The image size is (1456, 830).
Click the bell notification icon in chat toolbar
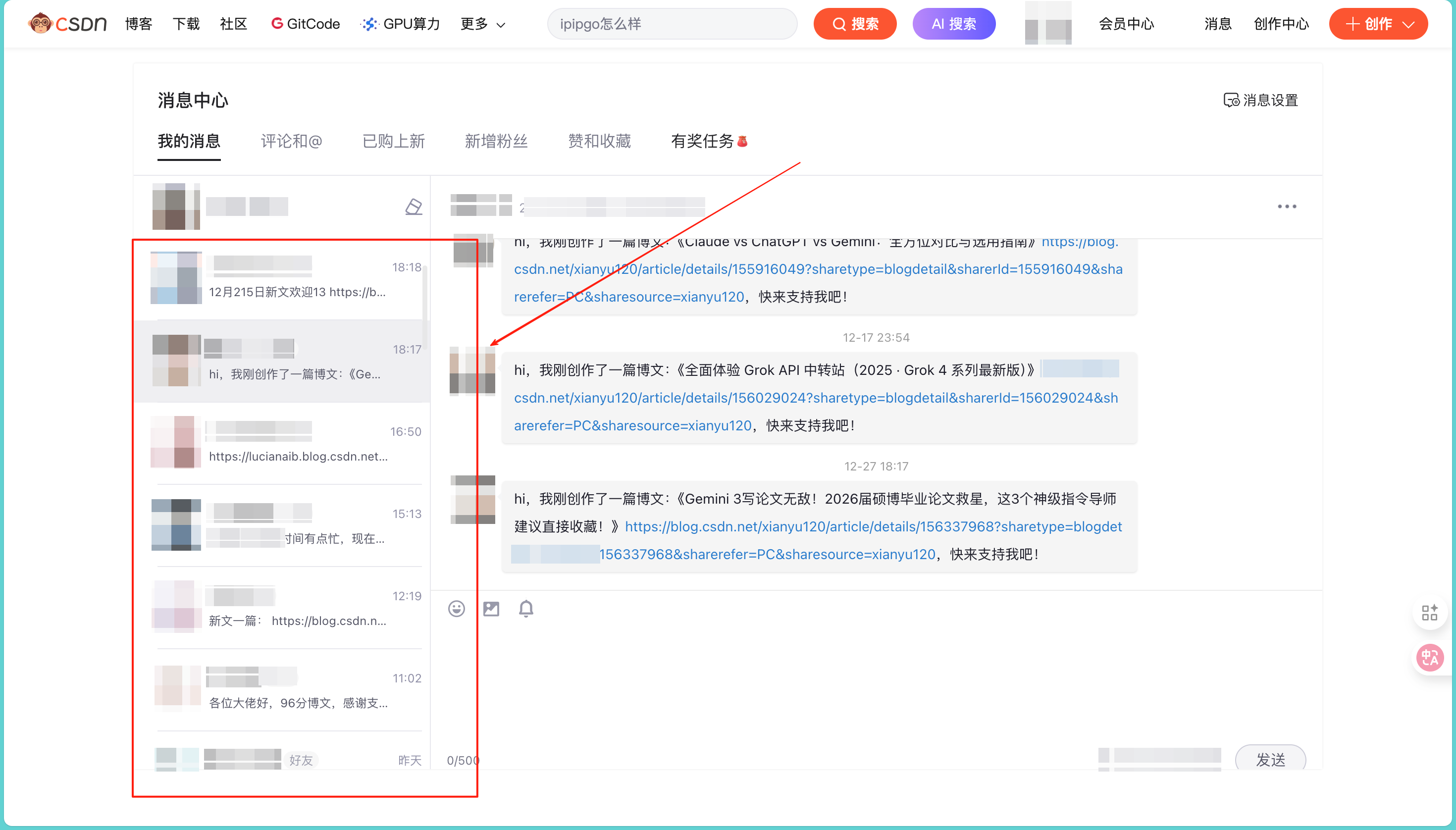coord(525,609)
